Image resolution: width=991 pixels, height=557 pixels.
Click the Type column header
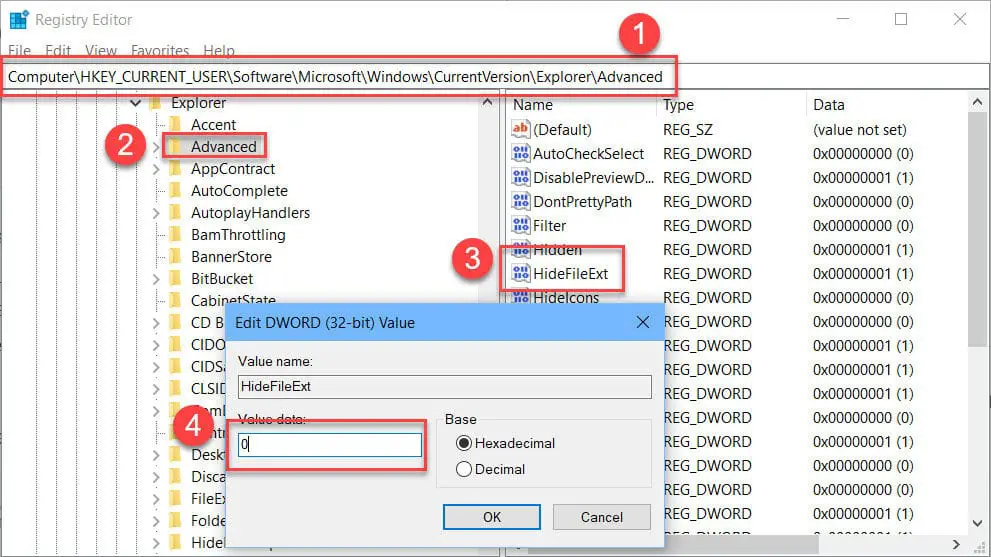coord(678,104)
